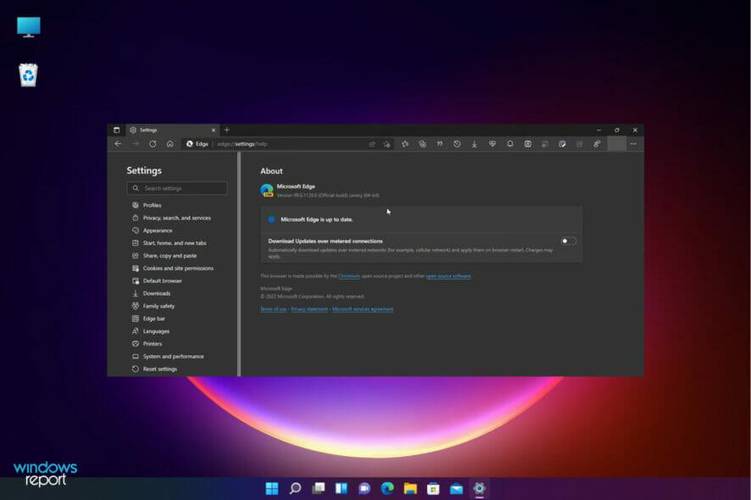Image resolution: width=751 pixels, height=500 pixels.
Task: Open the Terms of use link
Action: tap(273, 309)
